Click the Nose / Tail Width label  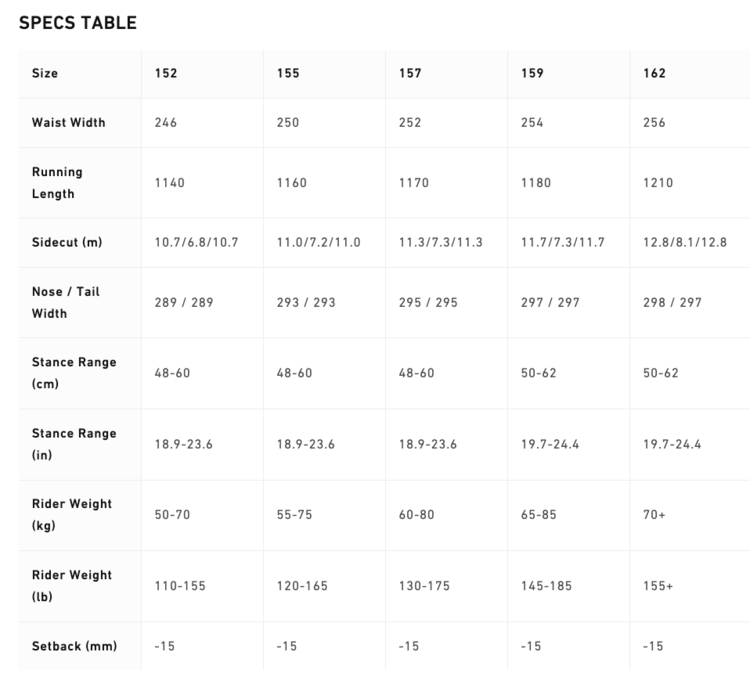click(65, 302)
